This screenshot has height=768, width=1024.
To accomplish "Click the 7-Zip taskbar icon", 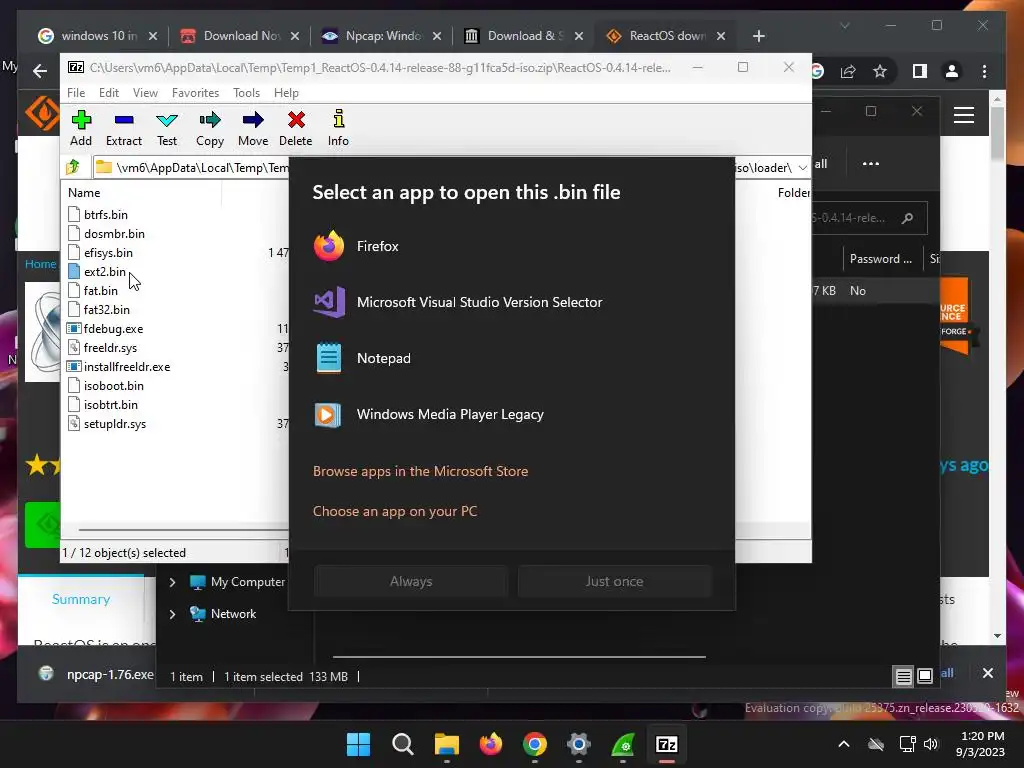I will point(667,744).
